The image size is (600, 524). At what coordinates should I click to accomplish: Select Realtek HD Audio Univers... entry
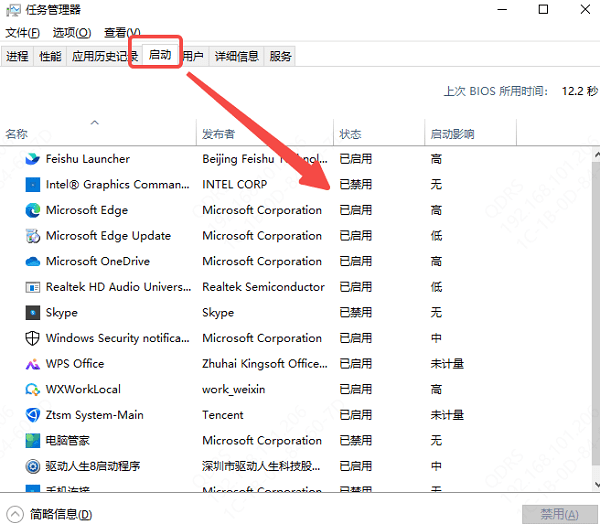coord(118,287)
